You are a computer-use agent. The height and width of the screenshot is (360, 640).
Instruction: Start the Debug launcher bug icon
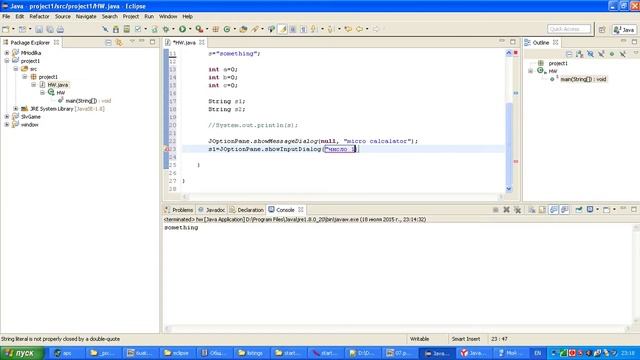click(166, 29)
